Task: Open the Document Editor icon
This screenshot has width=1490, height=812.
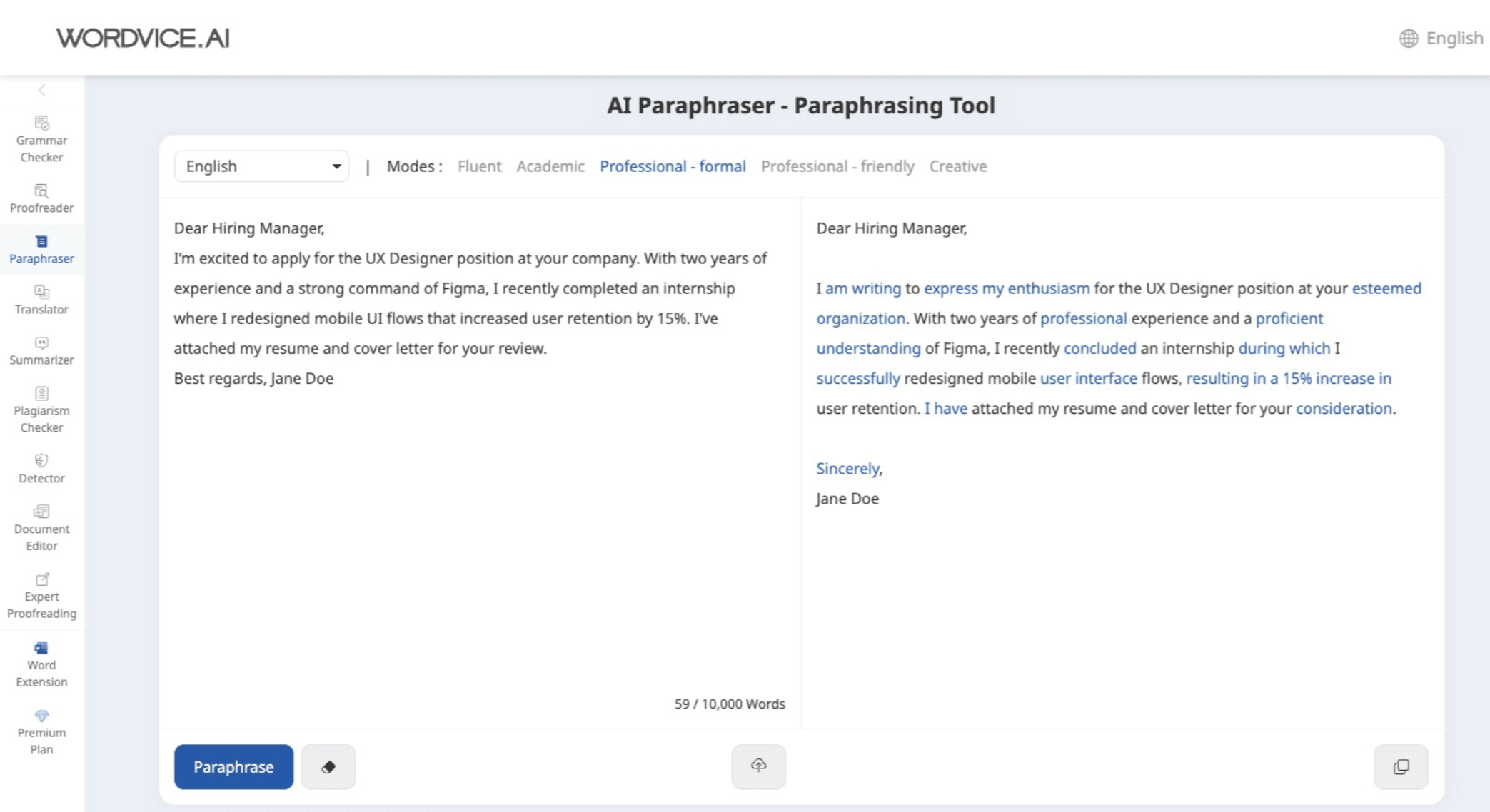Action: 41,512
